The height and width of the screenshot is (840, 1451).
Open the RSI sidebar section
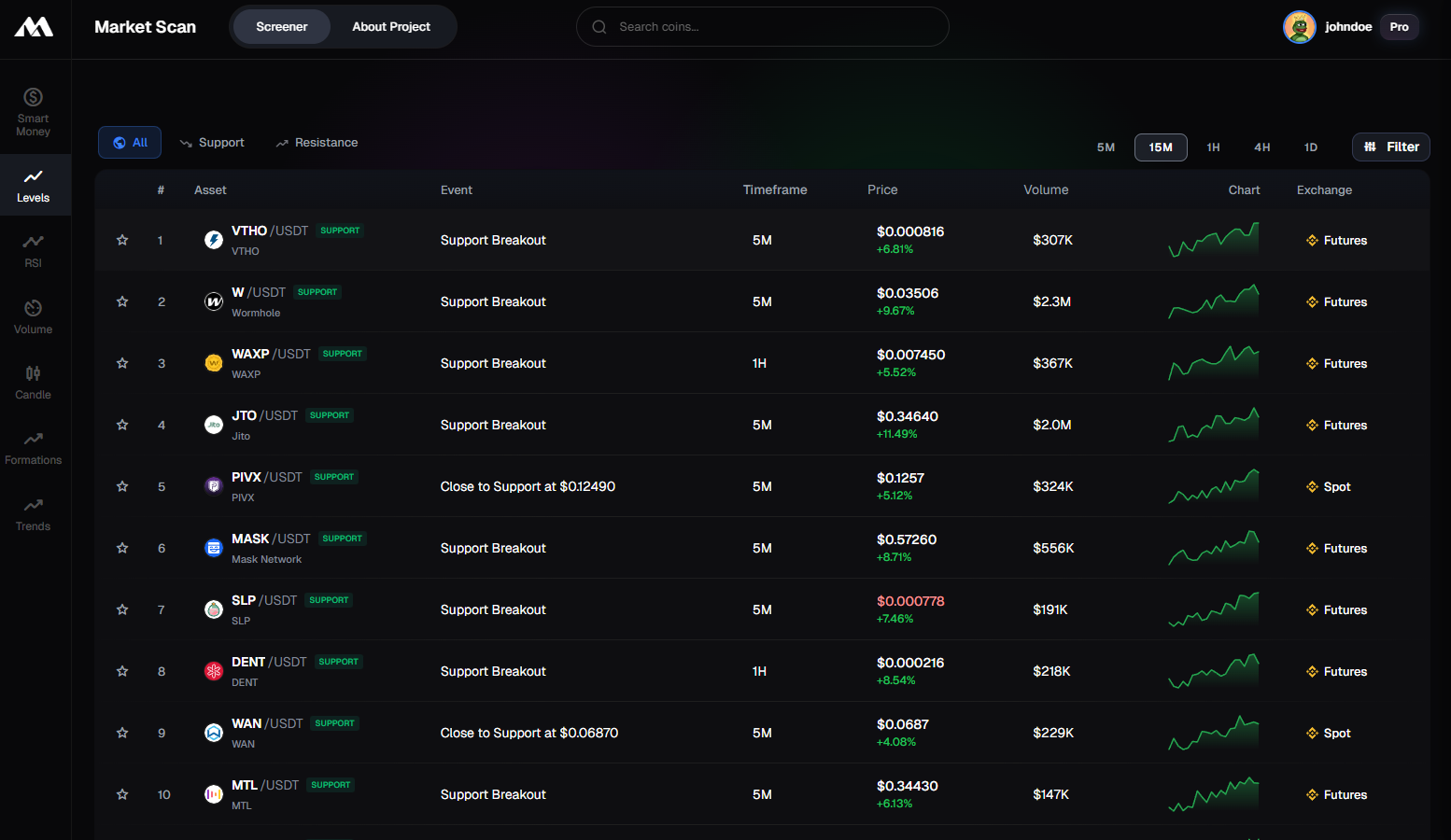[34, 251]
